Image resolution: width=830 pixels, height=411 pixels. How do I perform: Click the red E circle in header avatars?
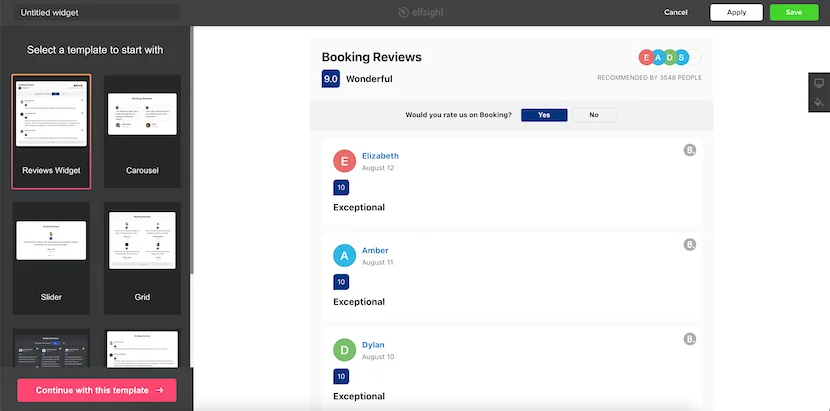646,57
